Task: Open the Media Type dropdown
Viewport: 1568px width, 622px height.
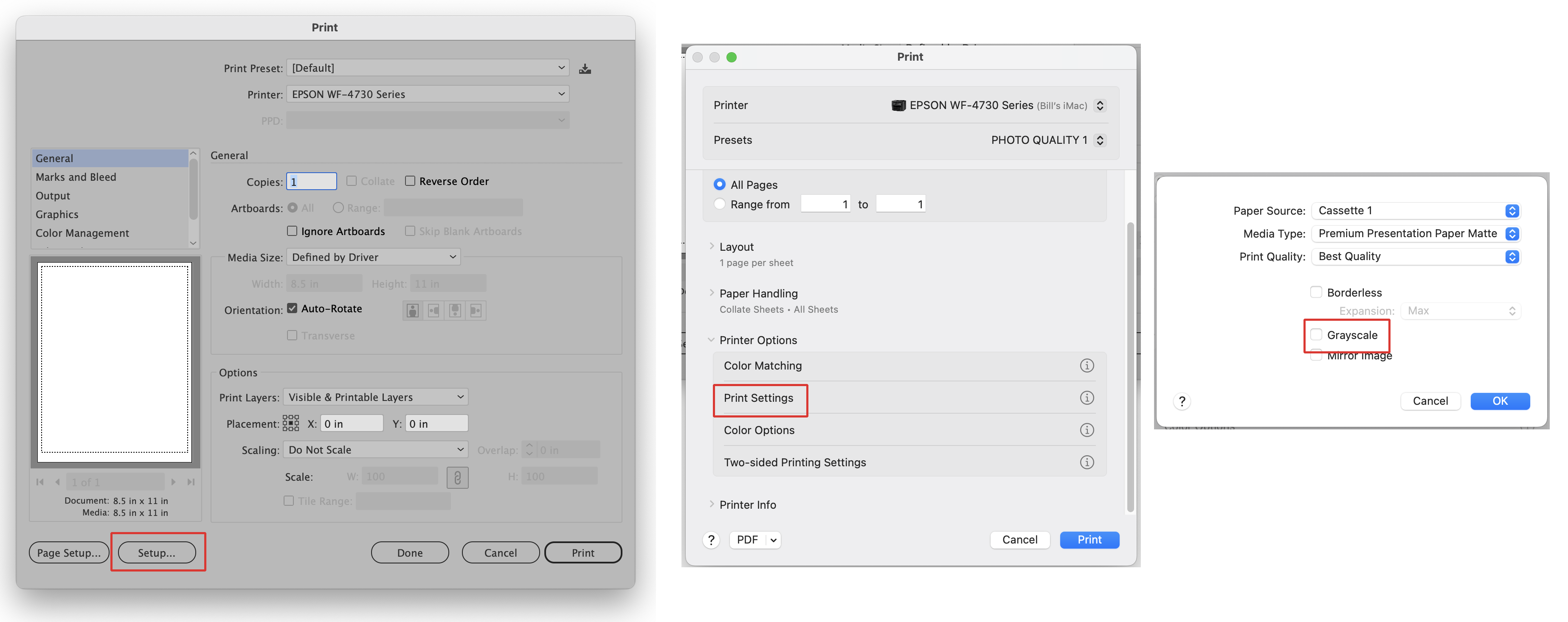Action: coord(1415,233)
